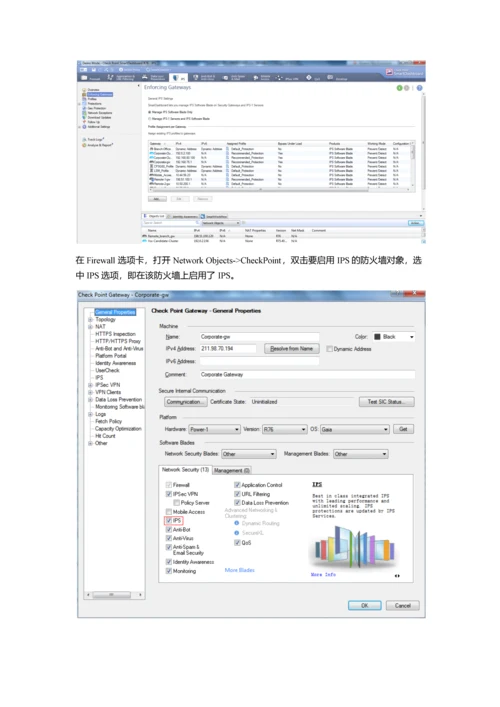Click the More Blades link
The height and width of the screenshot is (707, 500).
239,570
